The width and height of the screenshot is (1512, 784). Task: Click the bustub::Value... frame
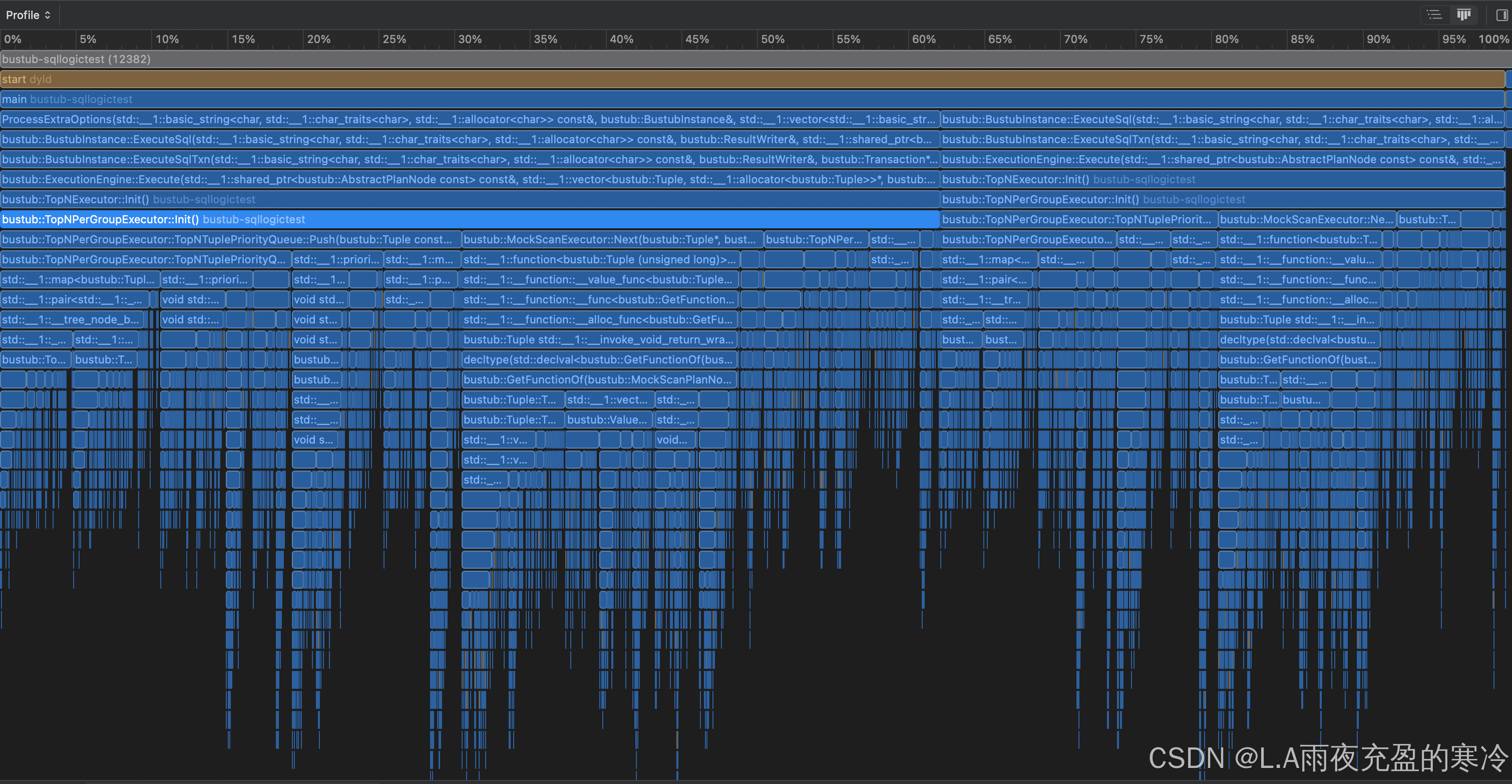click(608, 420)
